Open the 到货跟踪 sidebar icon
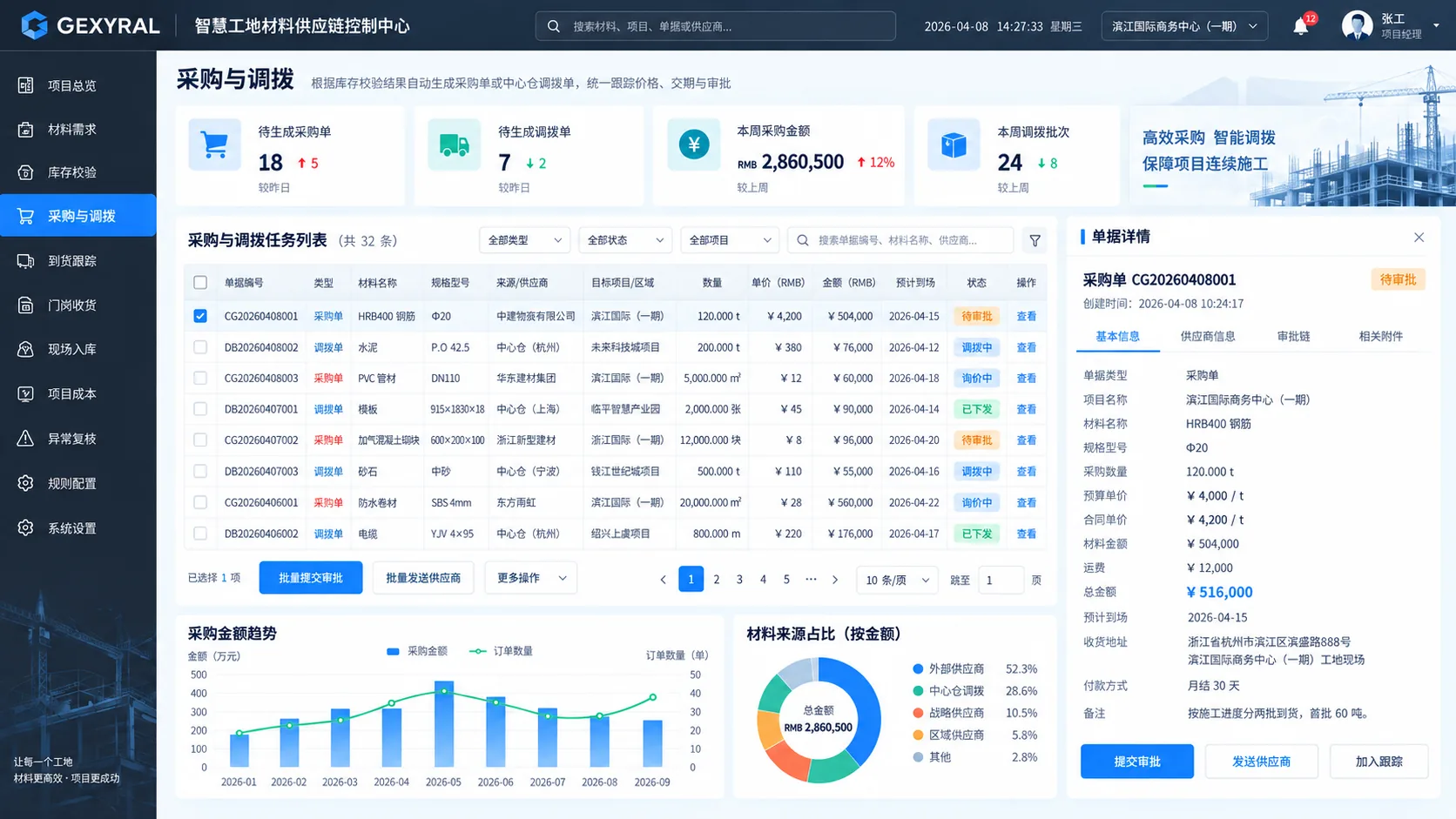The image size is (1456, 819). [x=25, y=260]
